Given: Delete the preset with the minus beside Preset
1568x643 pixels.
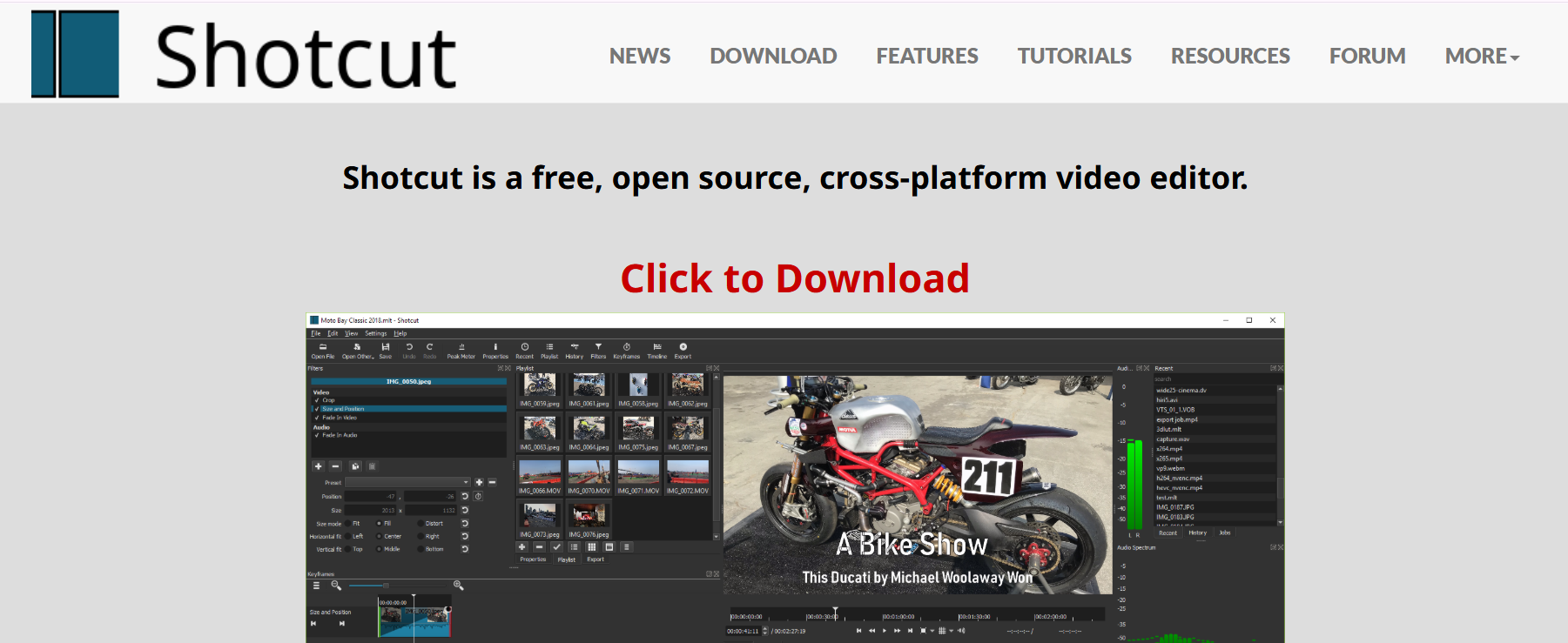Looking at the screenshot, I should click(x=492, y=482).
